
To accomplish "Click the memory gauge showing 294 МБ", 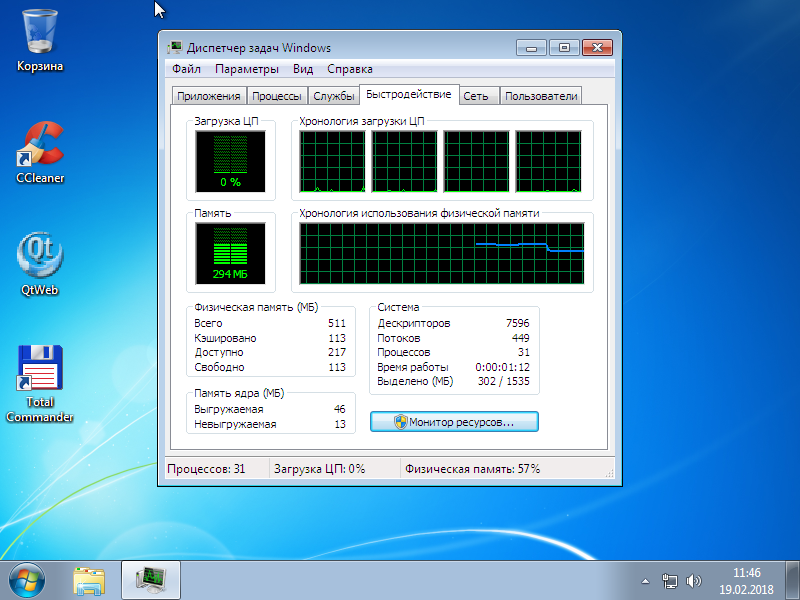I will 230,253.
